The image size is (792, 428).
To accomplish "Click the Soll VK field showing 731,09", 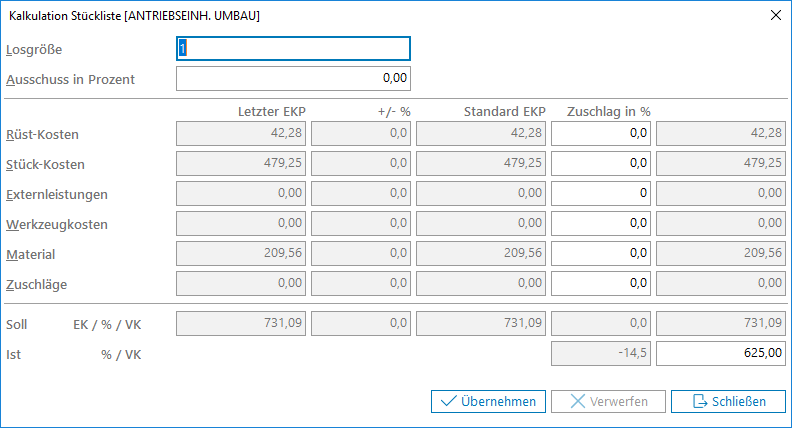I will 721,323.
